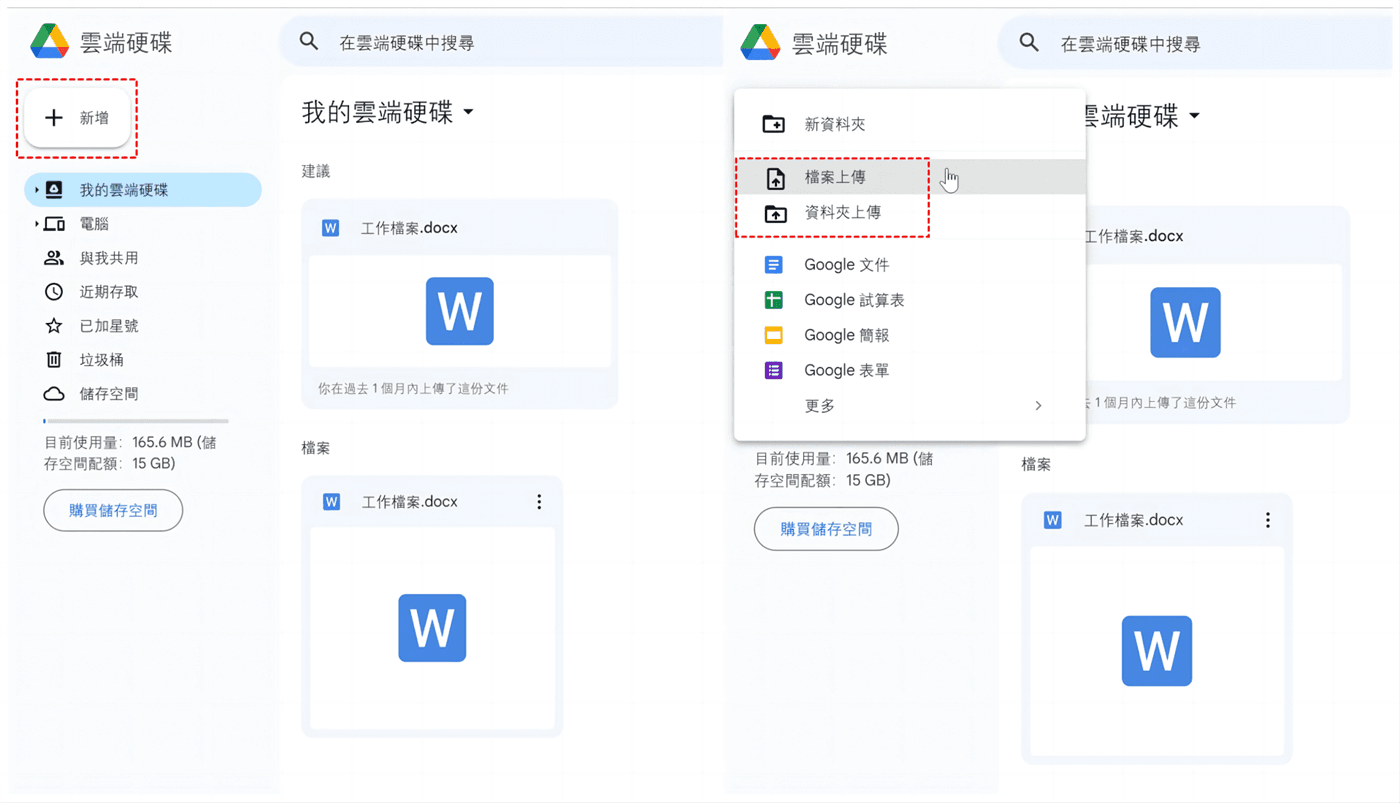Open the 電腦 (Computers) devices icon
This screenshot has height=803, width=1400.
point(54,224)
